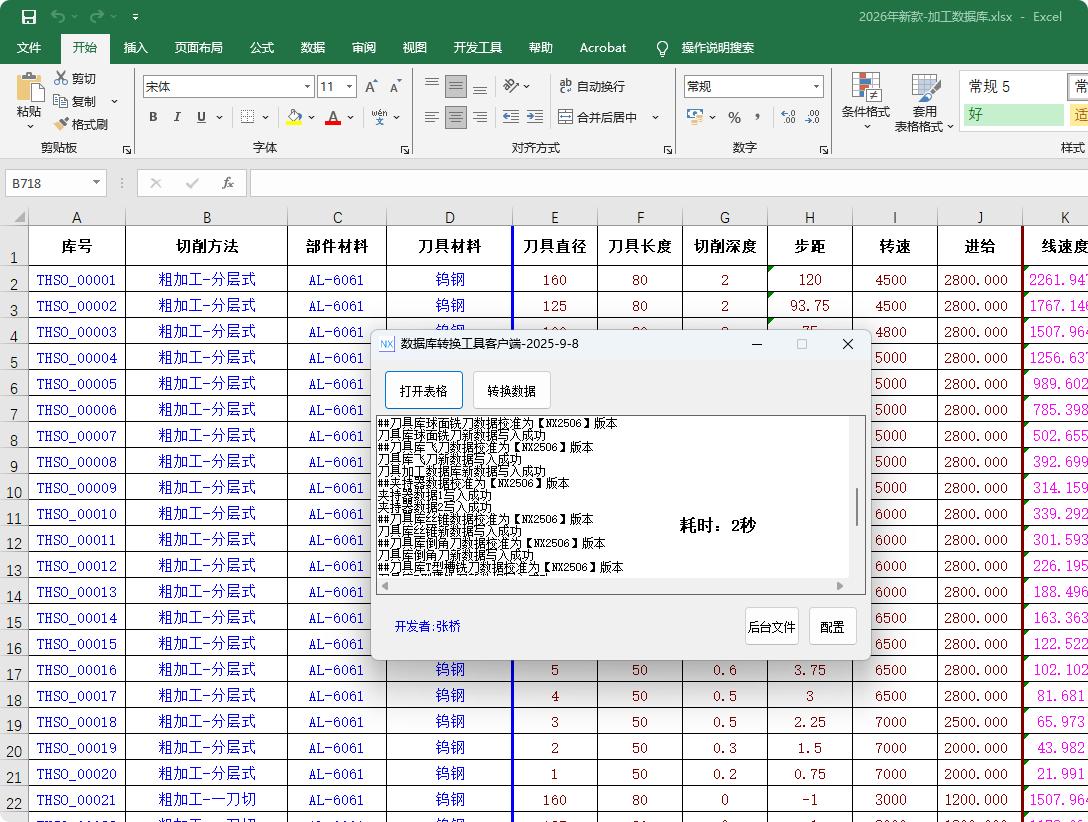Click the Paste clipboard icon
Viewport: 1088px width, 822px height.
(29, 89)
